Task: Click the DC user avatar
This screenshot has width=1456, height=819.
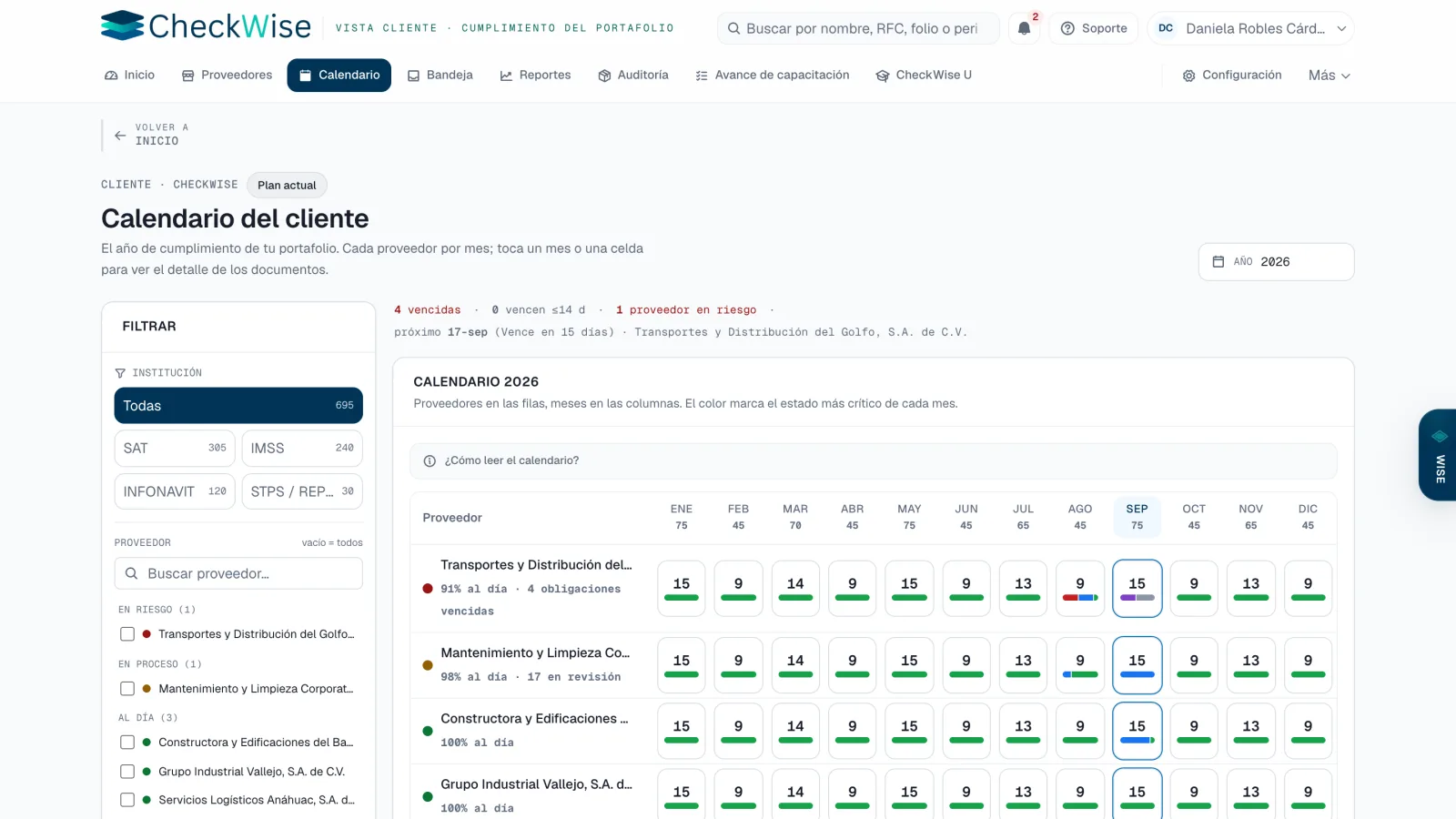Action: coord(1166,28)
